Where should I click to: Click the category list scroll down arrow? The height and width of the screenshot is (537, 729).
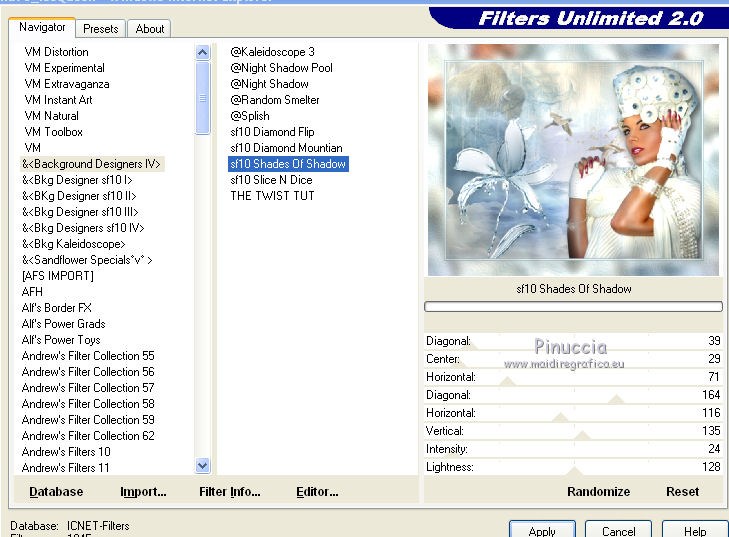click(202, 465)
